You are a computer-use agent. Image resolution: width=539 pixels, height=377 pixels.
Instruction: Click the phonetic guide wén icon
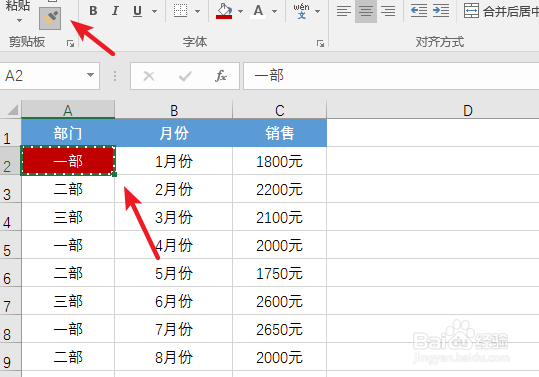[301, 11]
